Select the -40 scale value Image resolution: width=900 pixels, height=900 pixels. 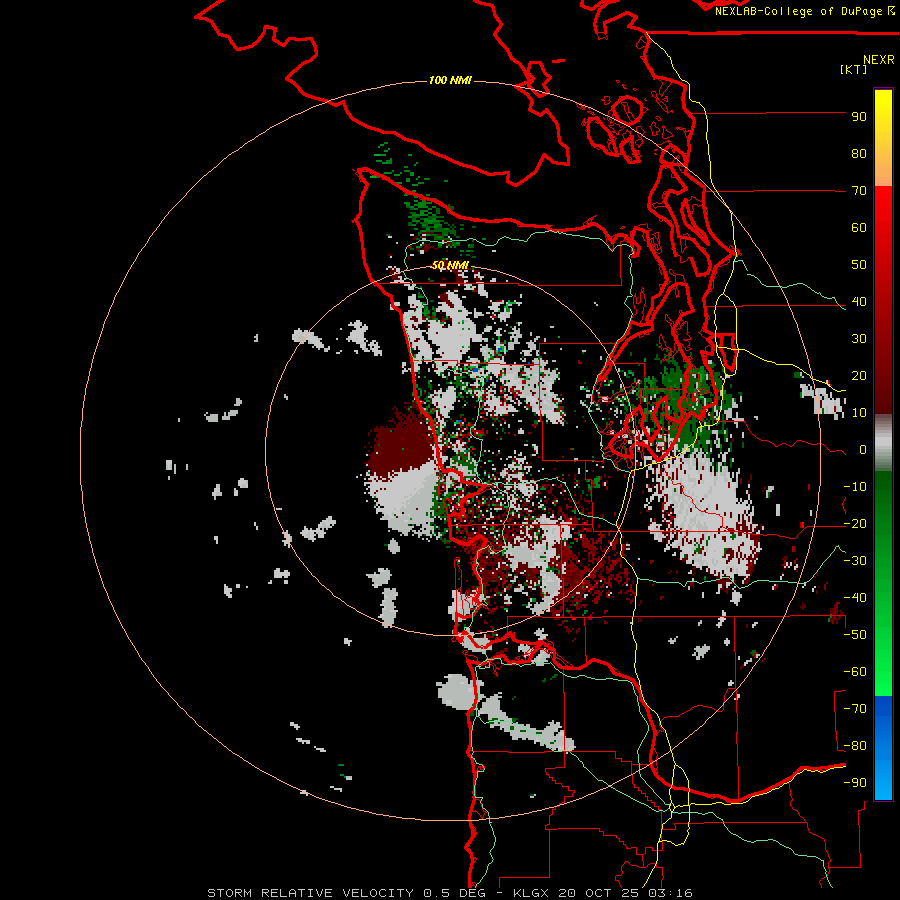pos(855,598)
